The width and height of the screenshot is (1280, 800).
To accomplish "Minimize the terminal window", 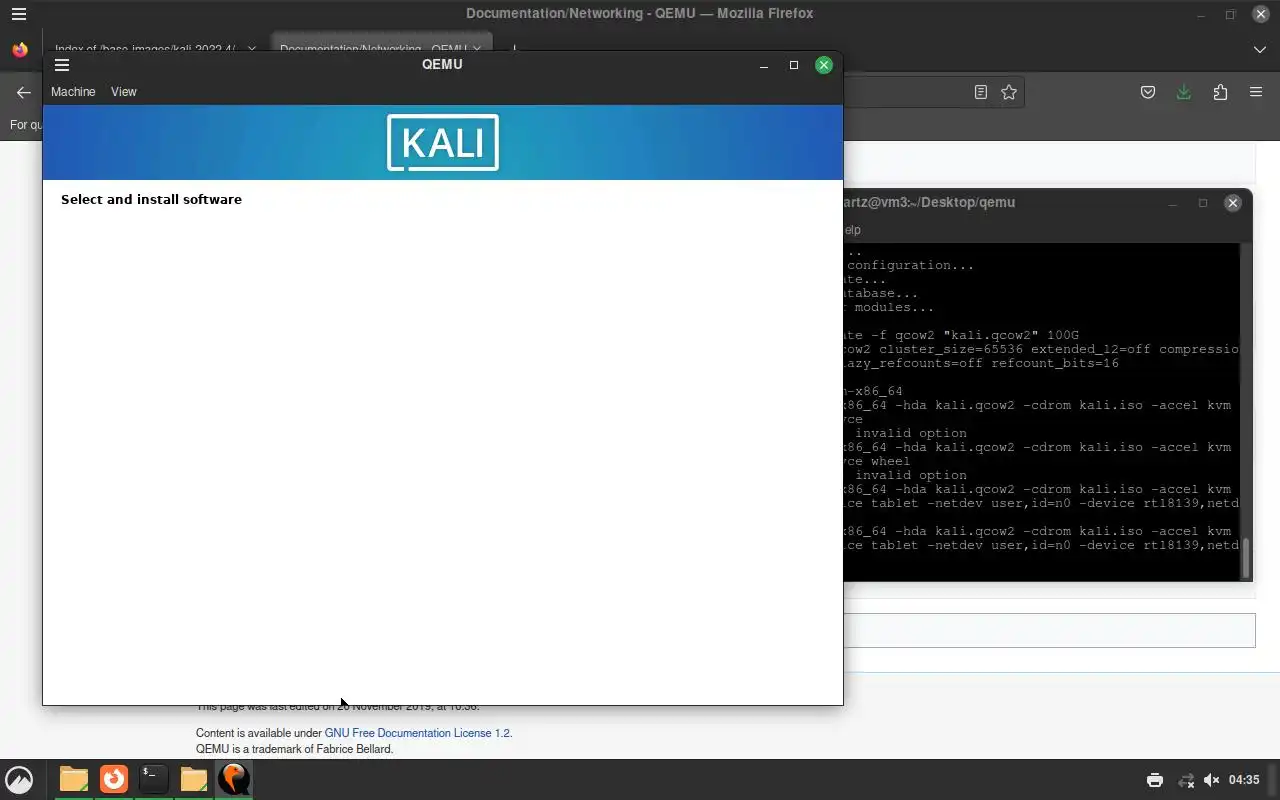I will click(1173, 203).
